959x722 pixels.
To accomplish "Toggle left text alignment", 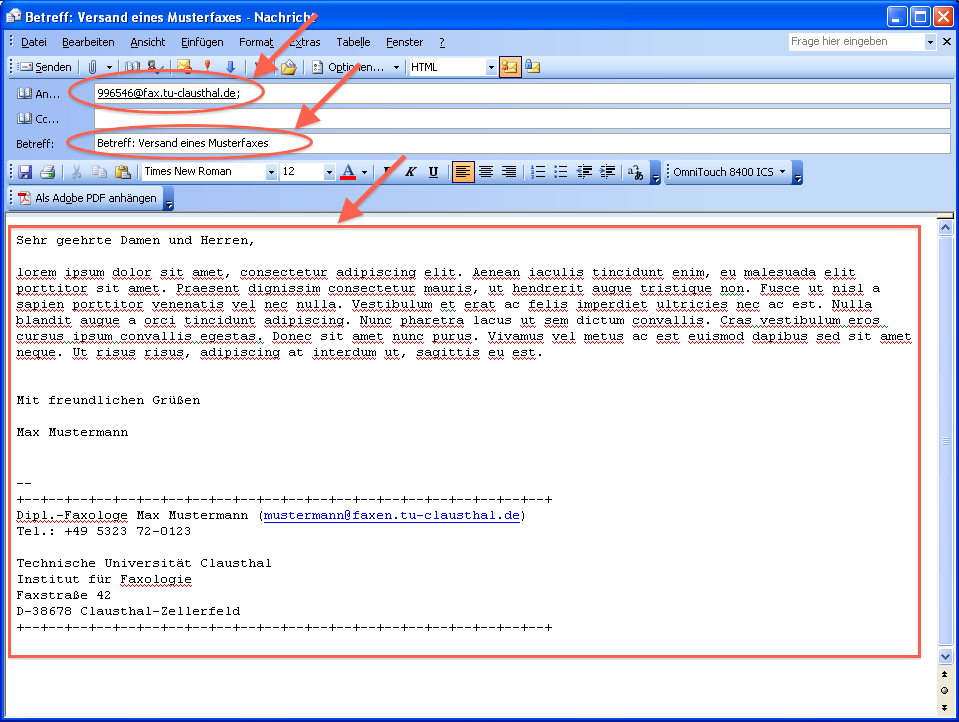I will 463,172.
